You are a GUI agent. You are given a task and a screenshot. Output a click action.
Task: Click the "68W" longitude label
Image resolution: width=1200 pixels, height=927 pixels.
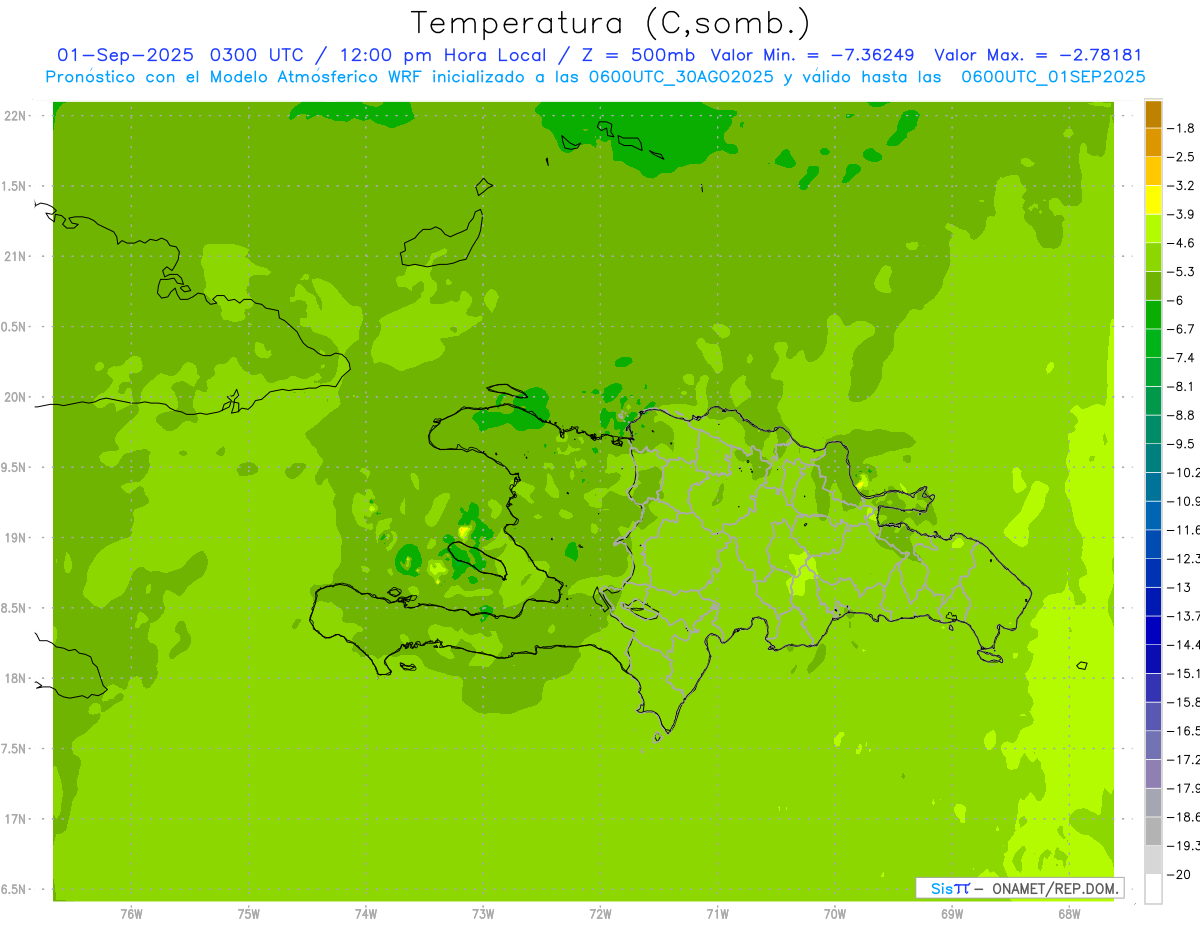coord(1069,914)
